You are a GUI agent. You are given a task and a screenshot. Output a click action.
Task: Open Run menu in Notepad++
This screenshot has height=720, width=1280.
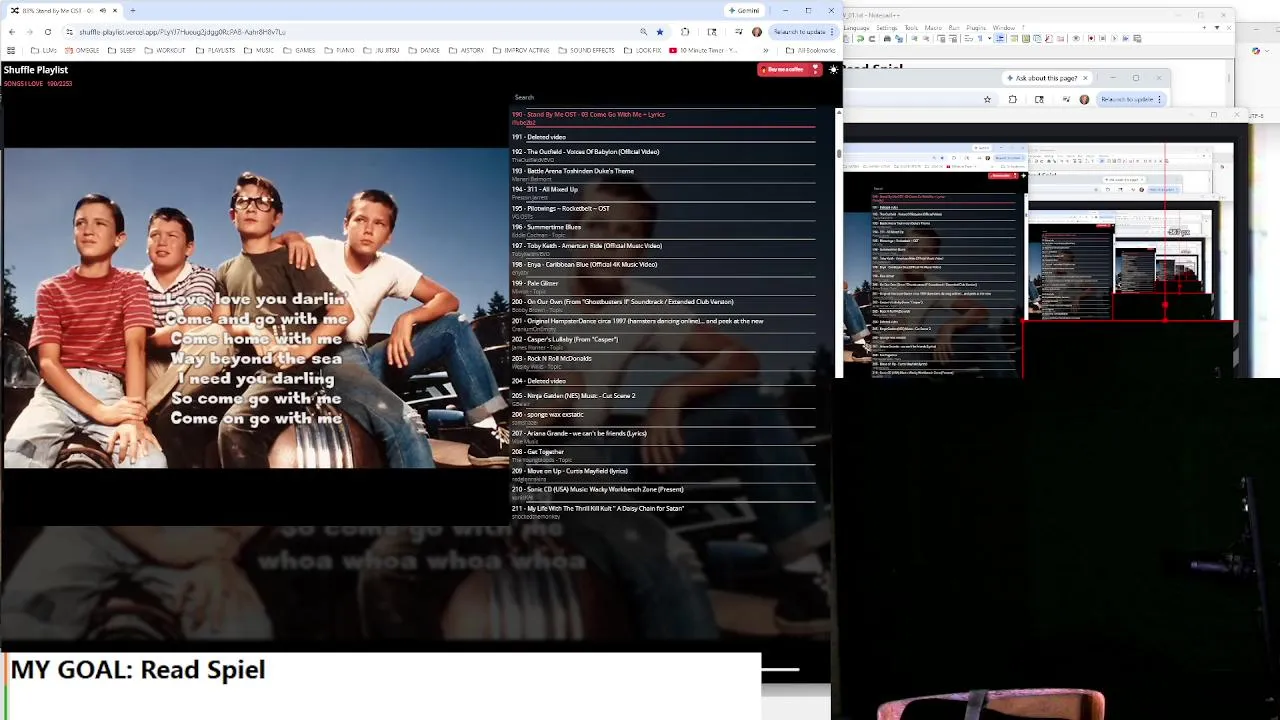point(953,28)
